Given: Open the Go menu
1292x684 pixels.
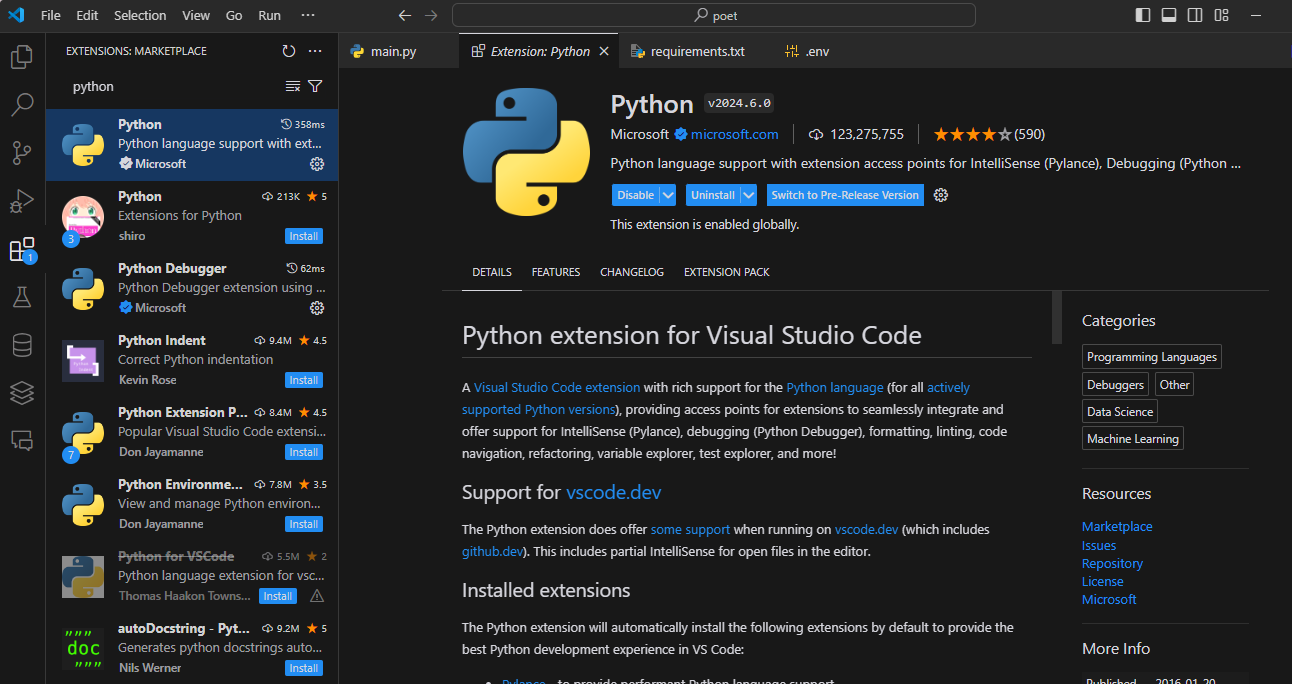Looking at the screenshot, I should click(234, 15).
